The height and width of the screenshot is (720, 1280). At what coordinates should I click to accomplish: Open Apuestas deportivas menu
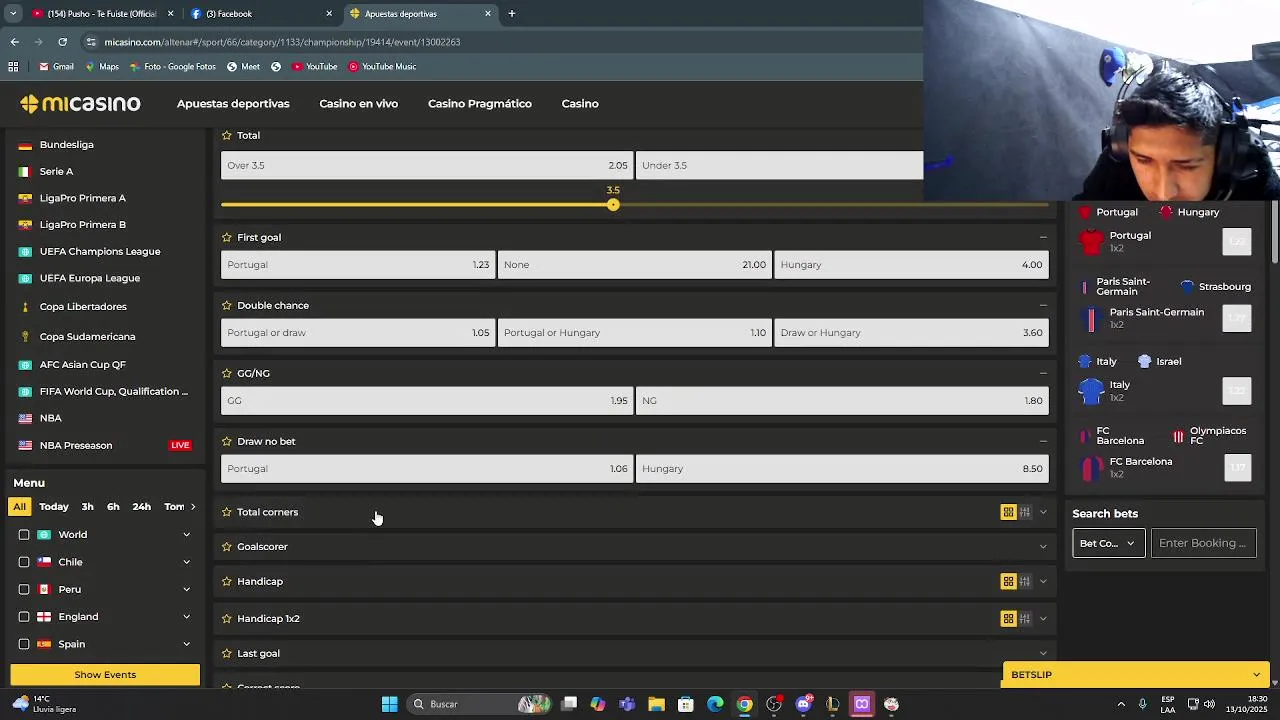pos(233,104)
